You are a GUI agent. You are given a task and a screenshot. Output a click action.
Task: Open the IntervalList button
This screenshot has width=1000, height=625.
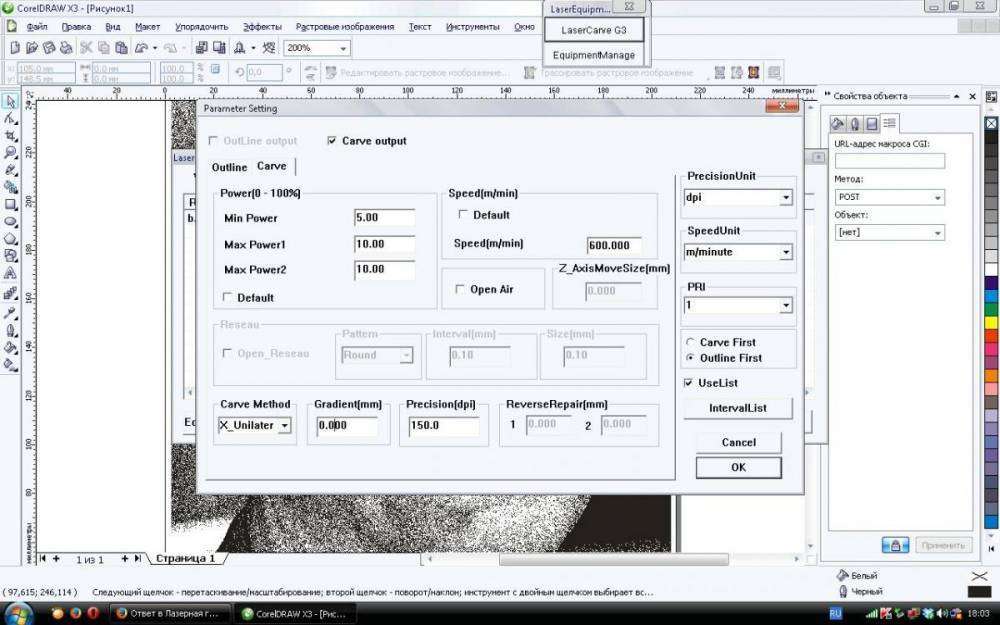click(738, 408)
